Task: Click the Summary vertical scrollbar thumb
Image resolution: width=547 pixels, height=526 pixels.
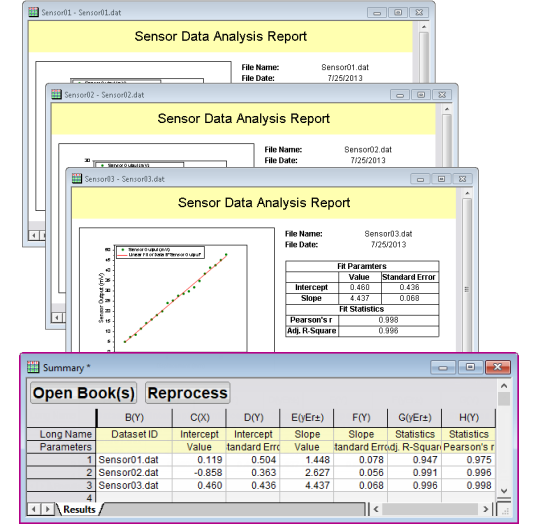Action: [504, 399]
